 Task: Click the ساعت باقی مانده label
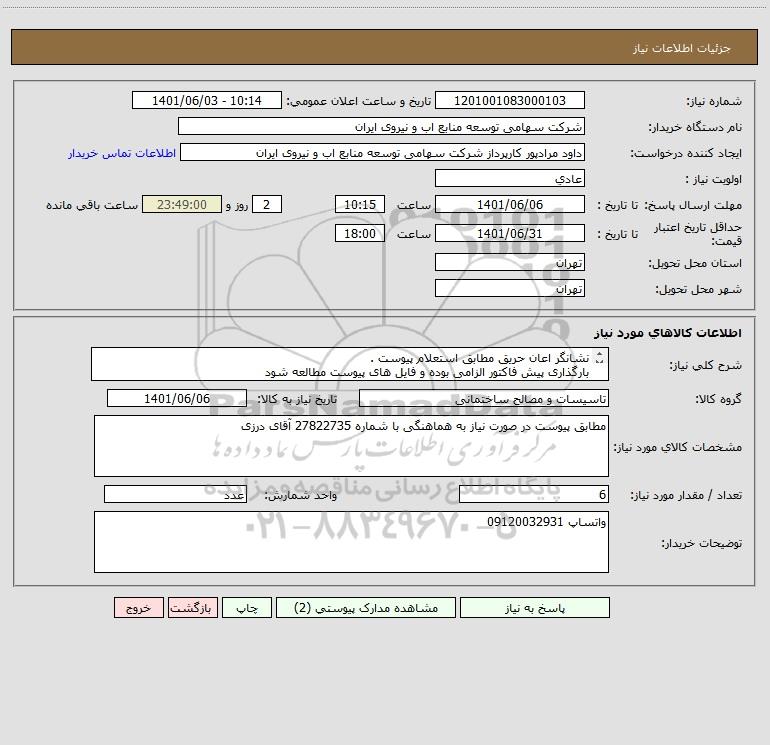(92, 205)
